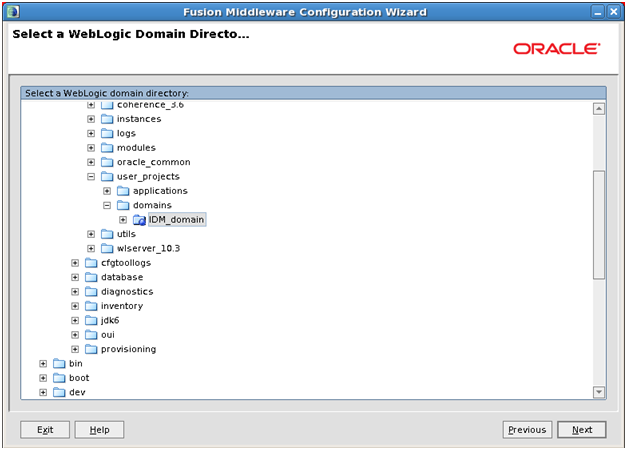Select the applications label
The width and height of the screenshot is (627, 450).
(x=160, y=191)
